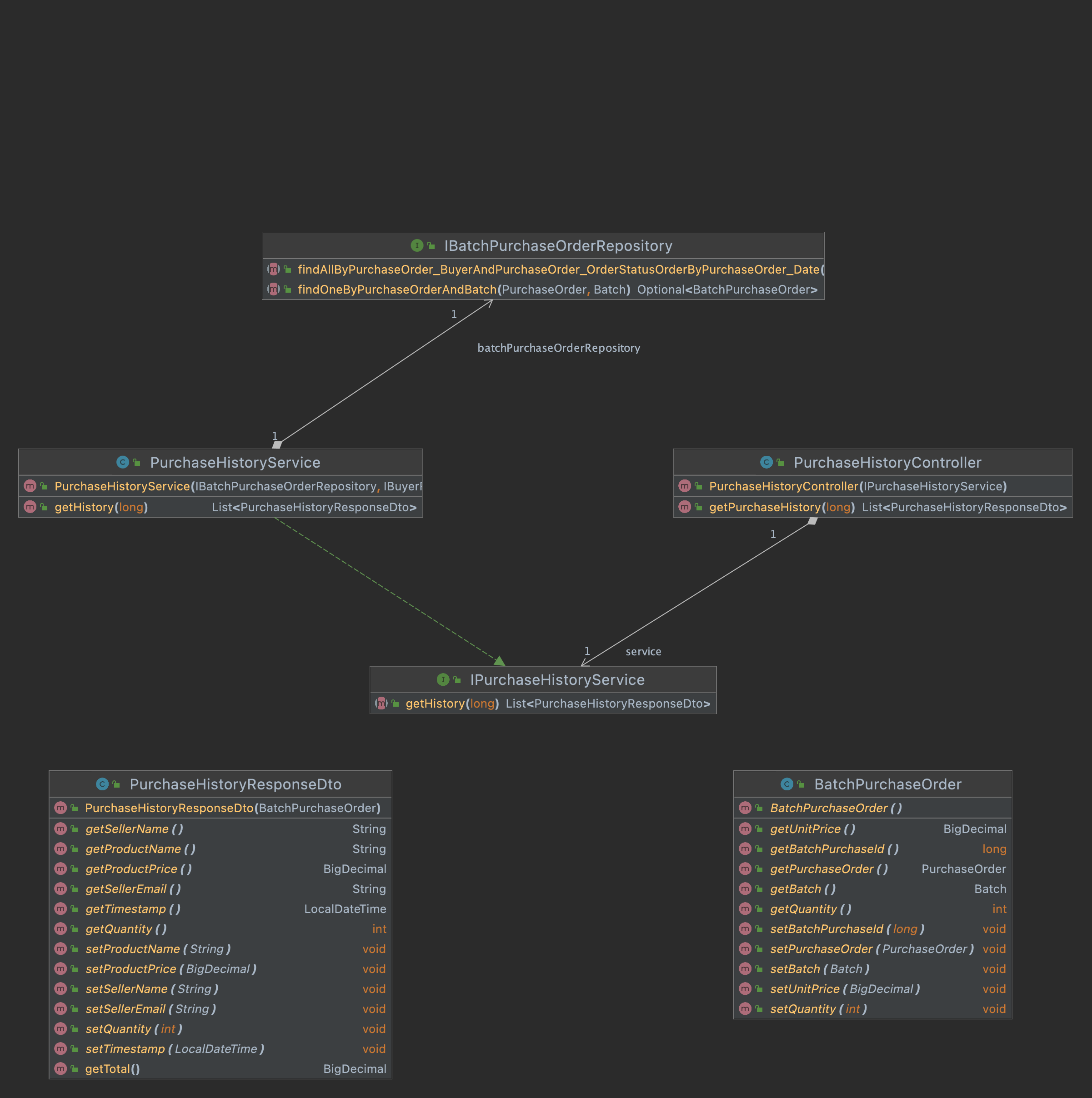Image resolution: width=1092 pixels, height=1098 pixels.
Task: Click the method icon next to getTotal()
Action: (x=61, y=1068)
